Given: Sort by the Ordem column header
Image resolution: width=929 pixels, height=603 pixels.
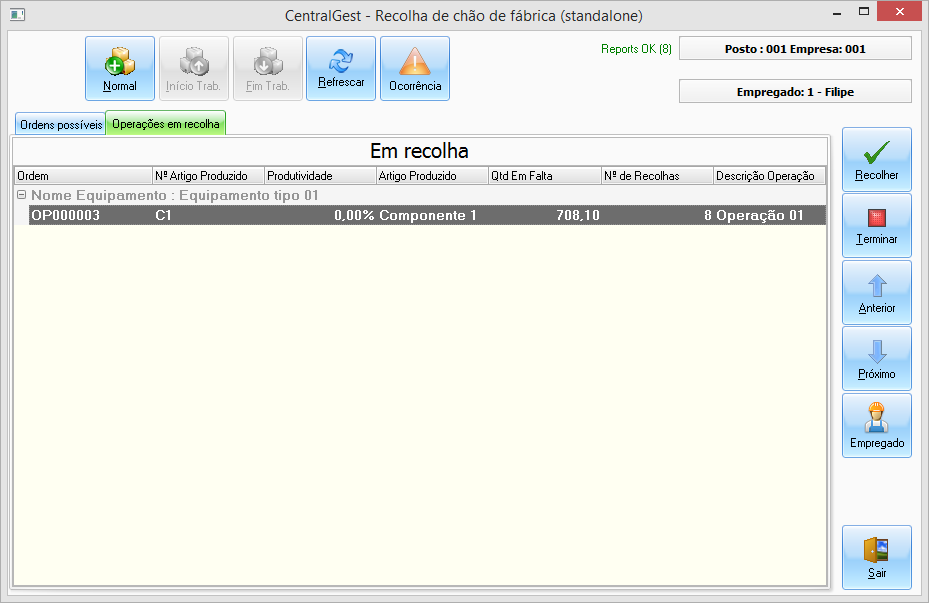Looking at the screenshot, I should 84,176.
